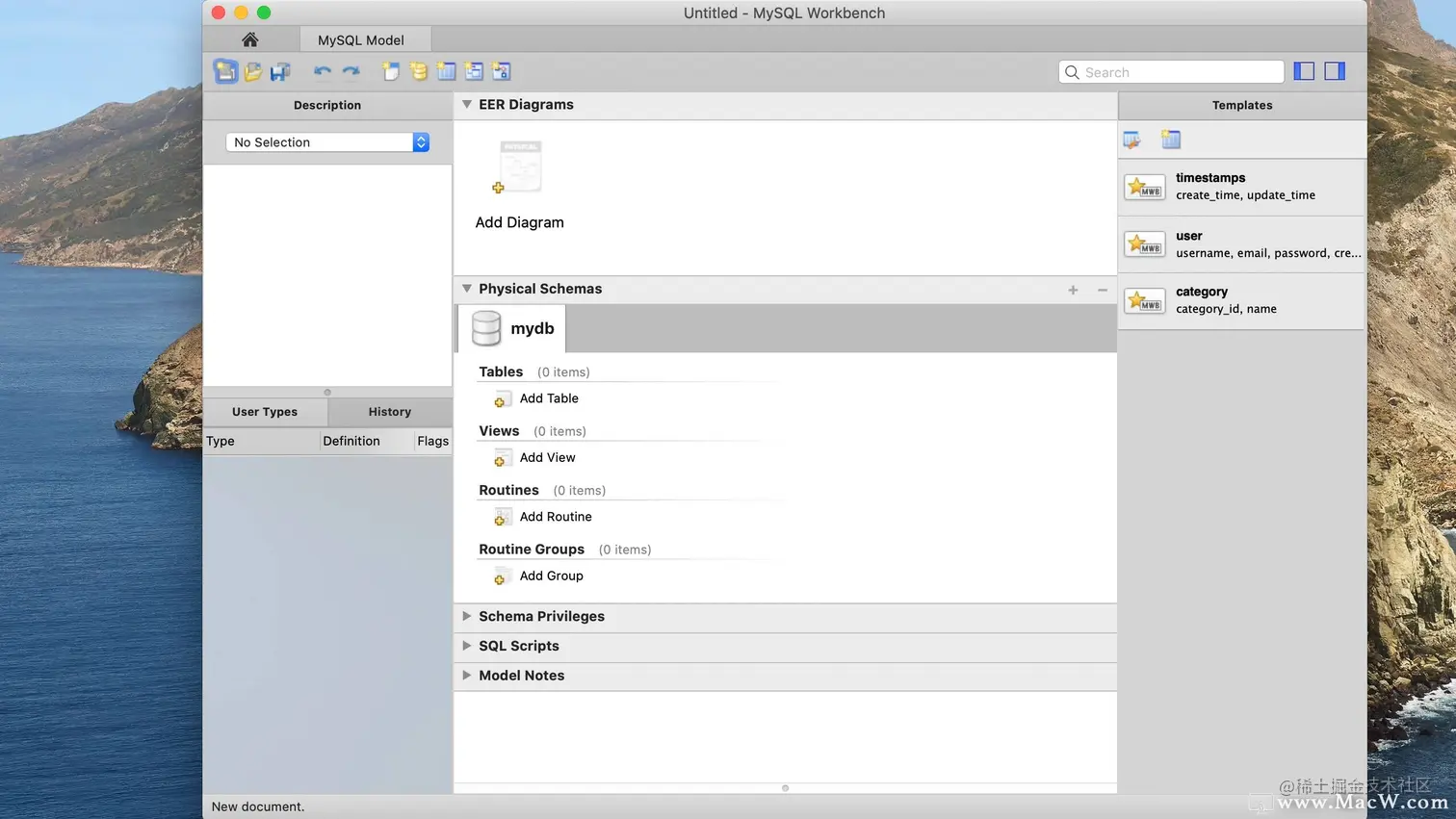1456x819 pixels.
Task: Click the Views heading
Action: [x=499, y=431]
